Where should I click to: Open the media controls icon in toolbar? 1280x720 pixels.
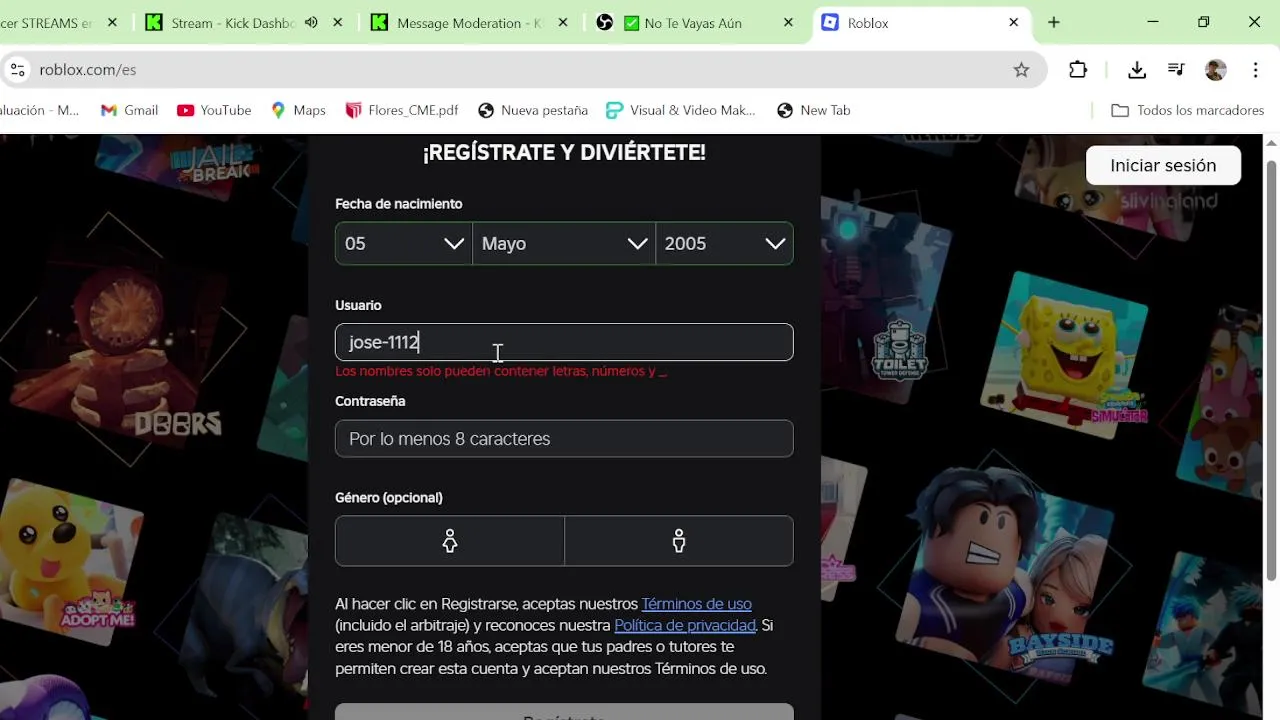click(1176, 70)
